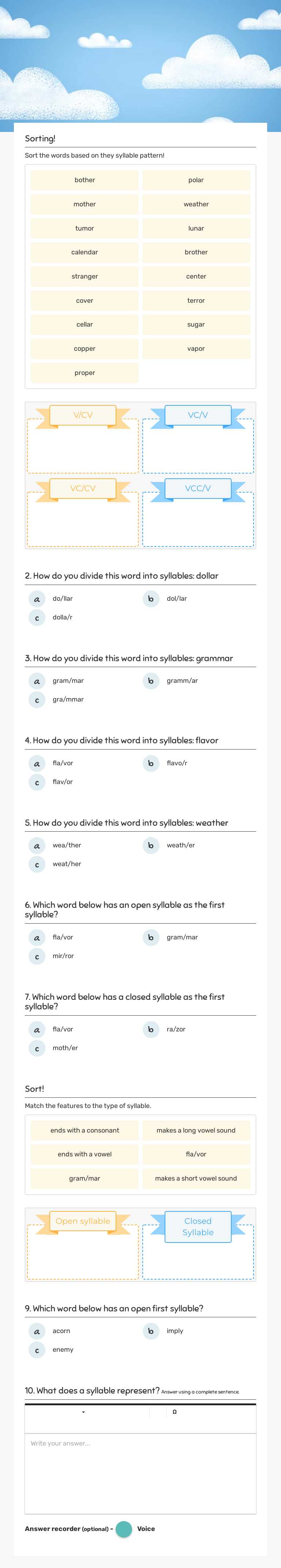Click the "sugar" word card
Image resolution: width=281 pixels, height=1568 pixels.
point(196,324)
